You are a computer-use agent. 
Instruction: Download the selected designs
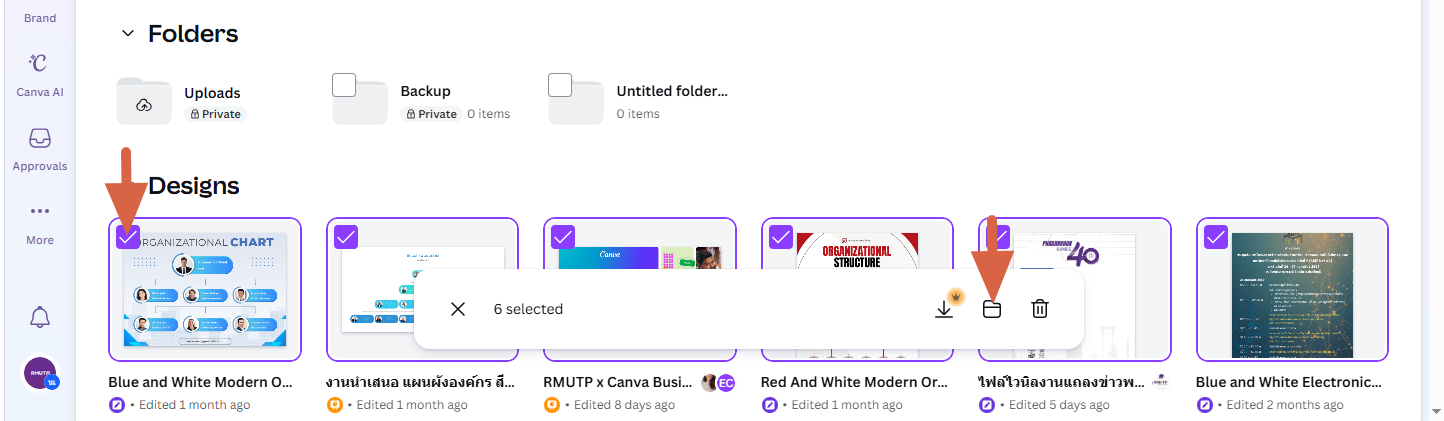point(944,309)
